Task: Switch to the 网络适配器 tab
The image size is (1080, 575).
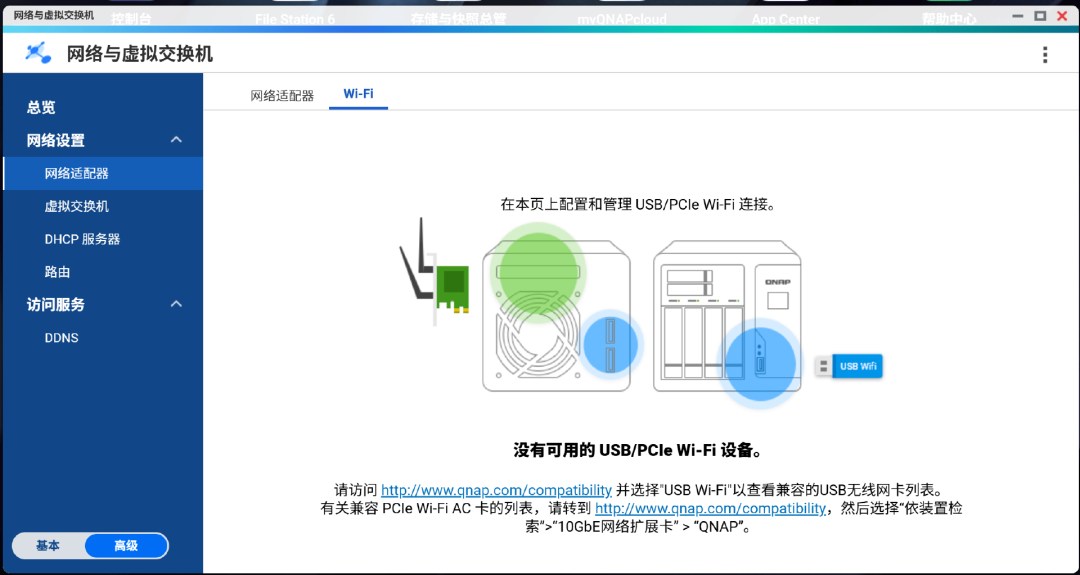Action: point(282,95)
